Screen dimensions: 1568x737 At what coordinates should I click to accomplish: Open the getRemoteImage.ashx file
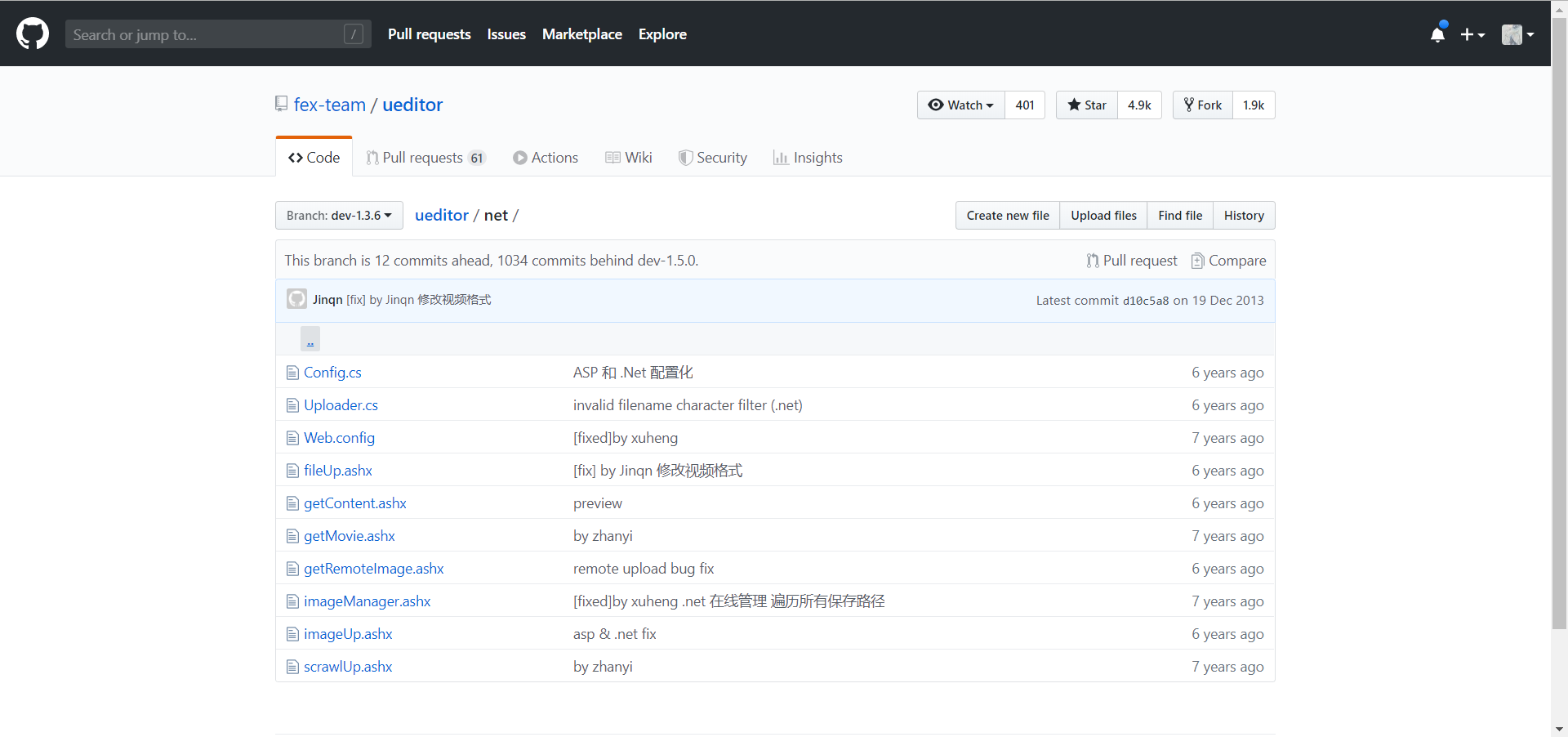pos(374,569)
